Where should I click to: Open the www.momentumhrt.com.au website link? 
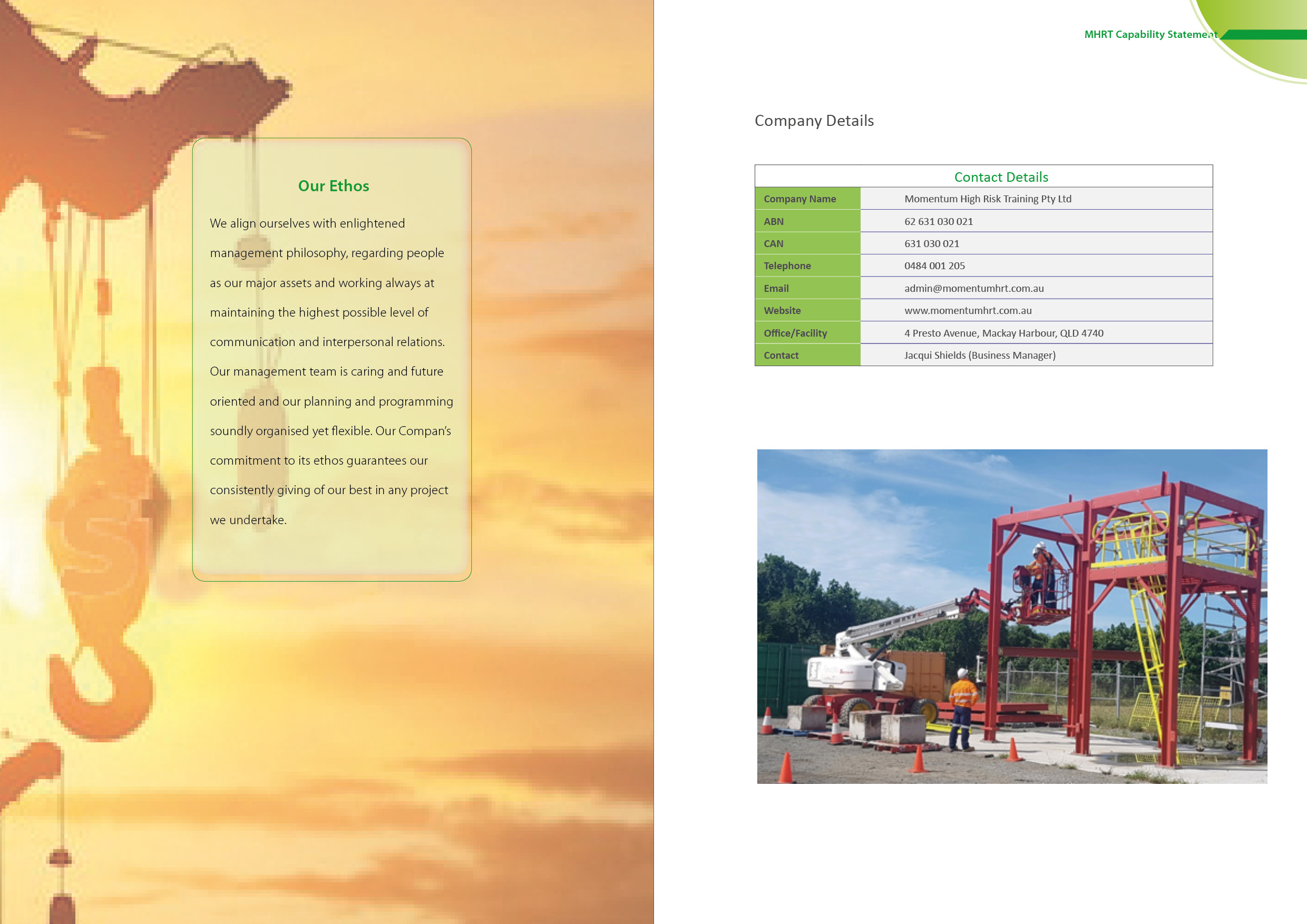967,311
